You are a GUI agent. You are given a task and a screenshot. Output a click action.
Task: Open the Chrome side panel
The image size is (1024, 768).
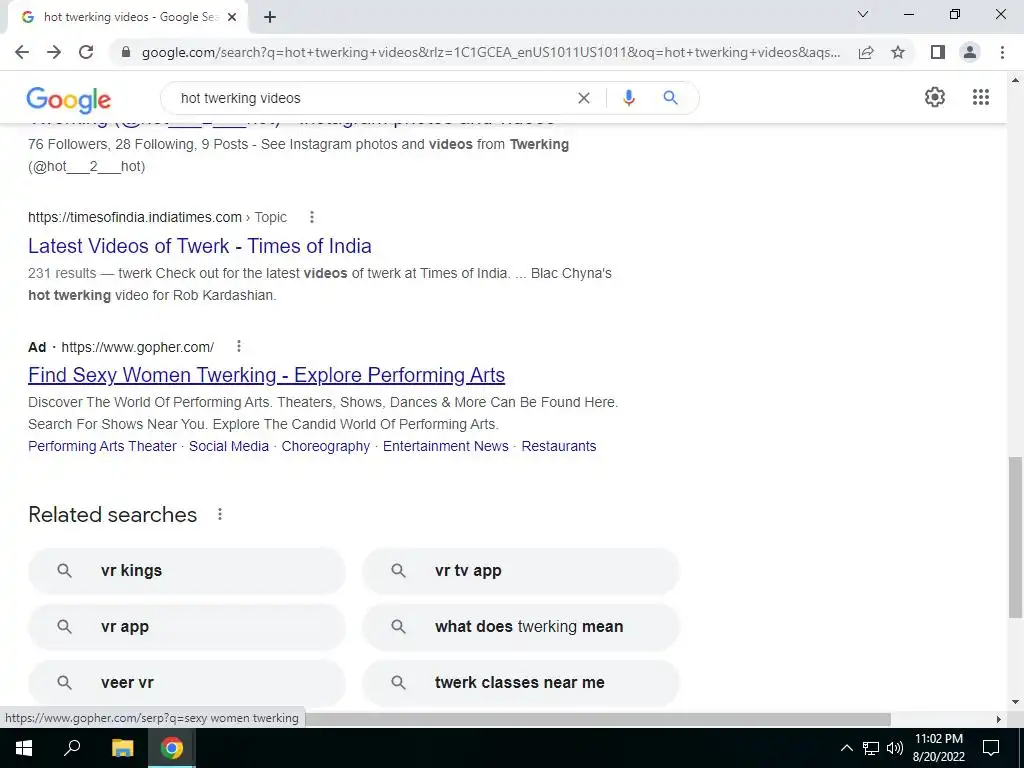click(x=938, y=52)
